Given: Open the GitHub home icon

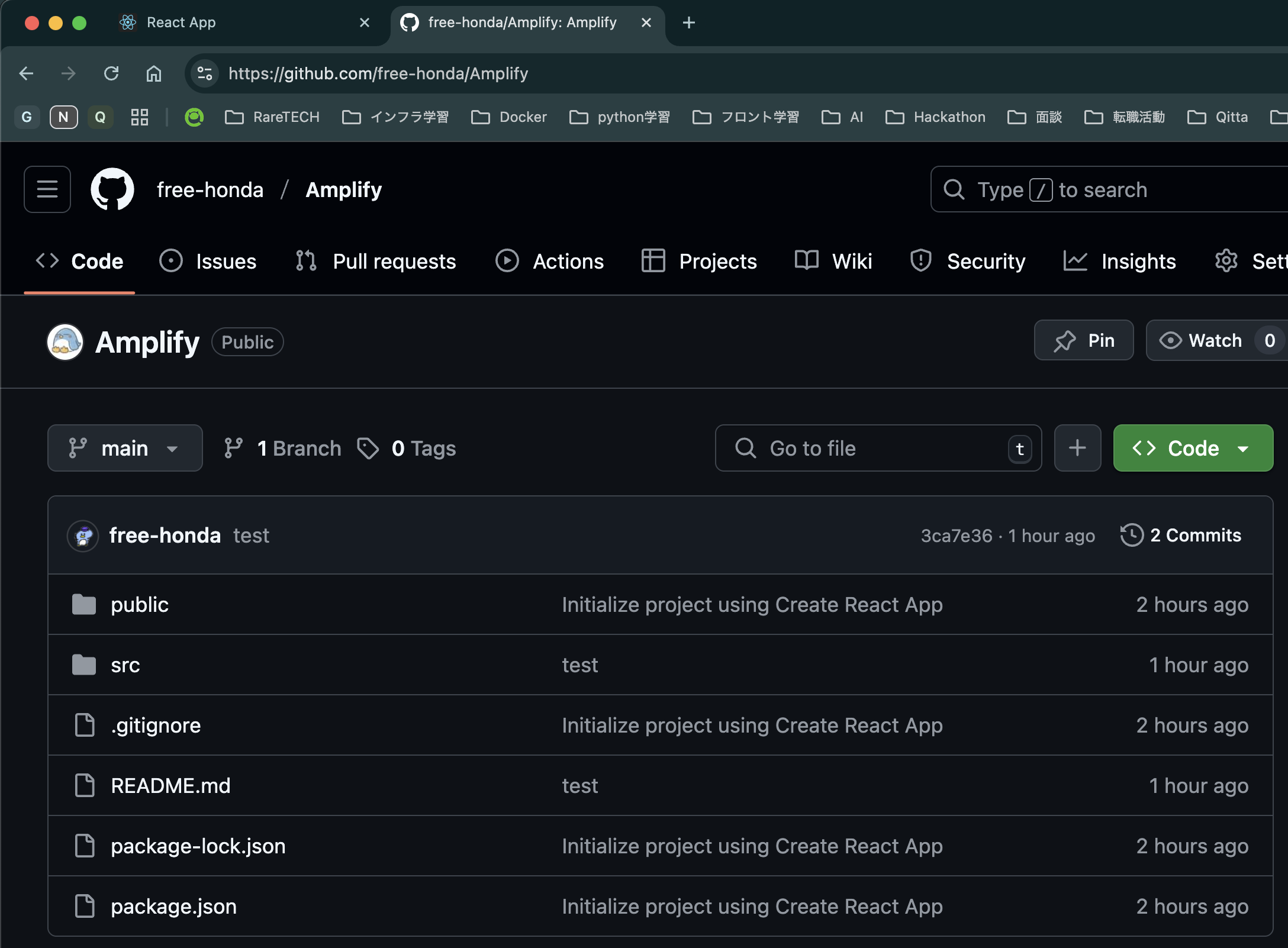Looking at the screenshot, I should click(112, 189).
